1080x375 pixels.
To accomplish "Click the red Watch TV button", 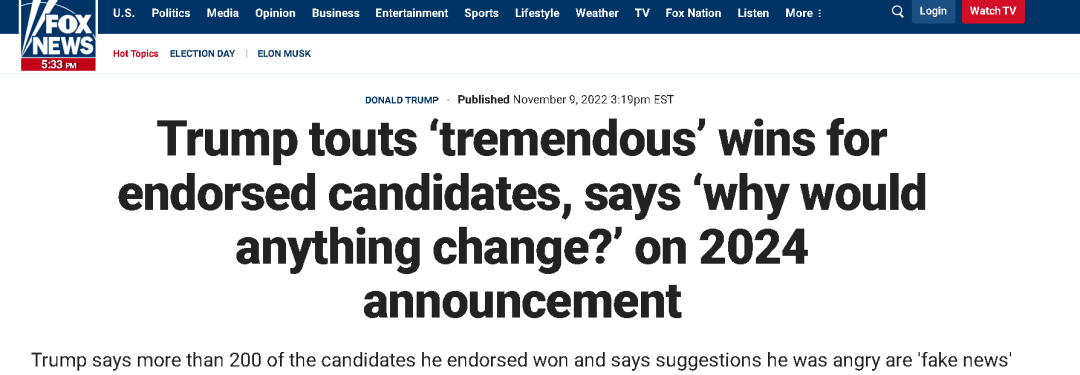I will pyautogui.click(x=993, y=11).
